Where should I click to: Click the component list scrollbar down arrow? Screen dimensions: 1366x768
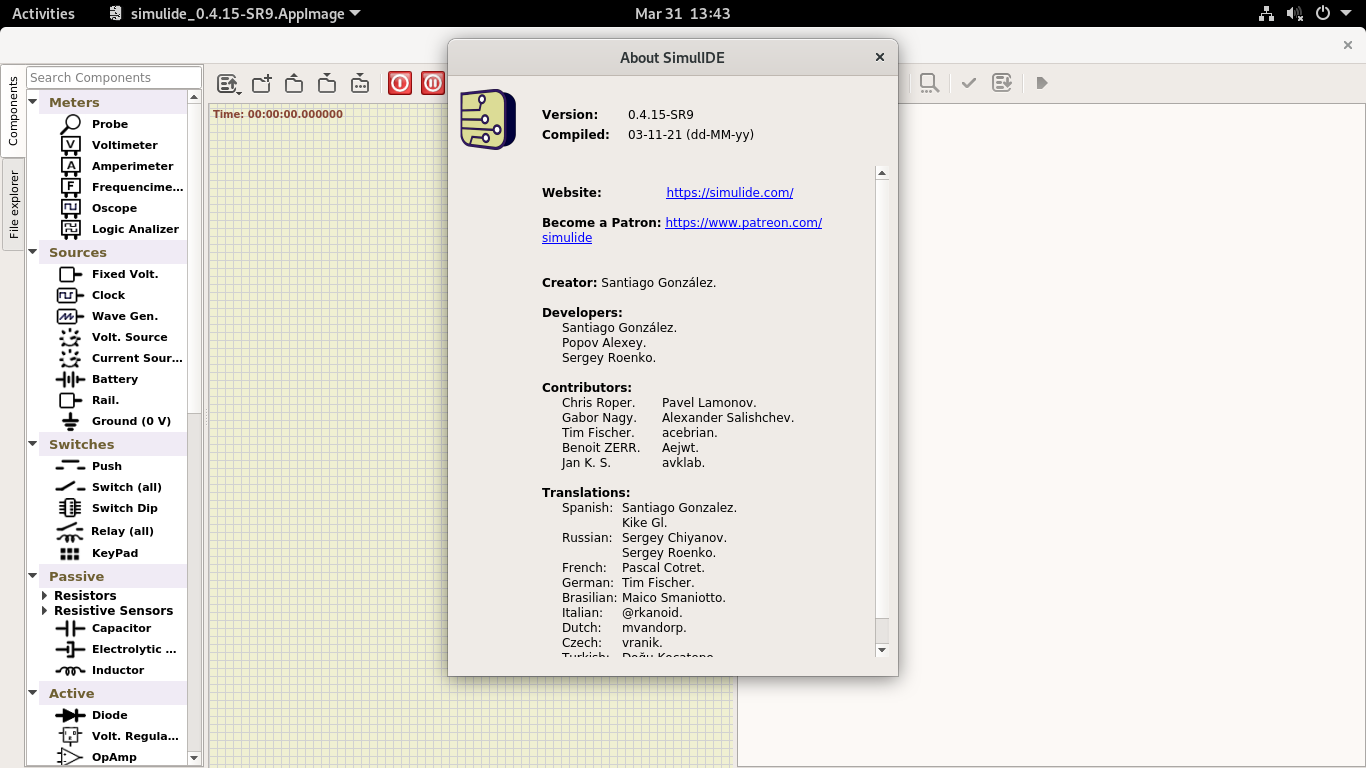pos(194,758)
